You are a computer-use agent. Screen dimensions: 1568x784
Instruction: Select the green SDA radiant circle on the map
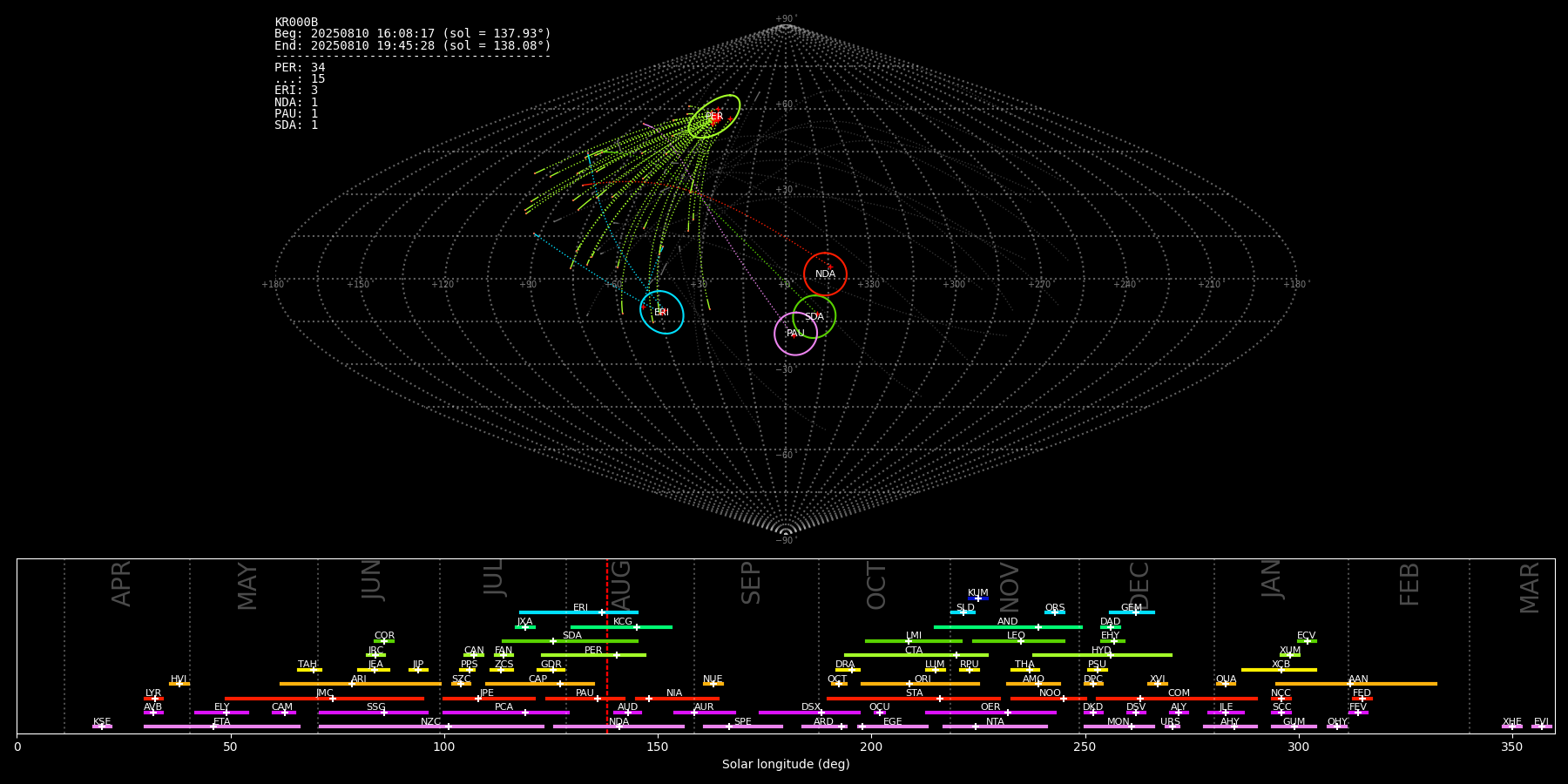pos(814,317)
